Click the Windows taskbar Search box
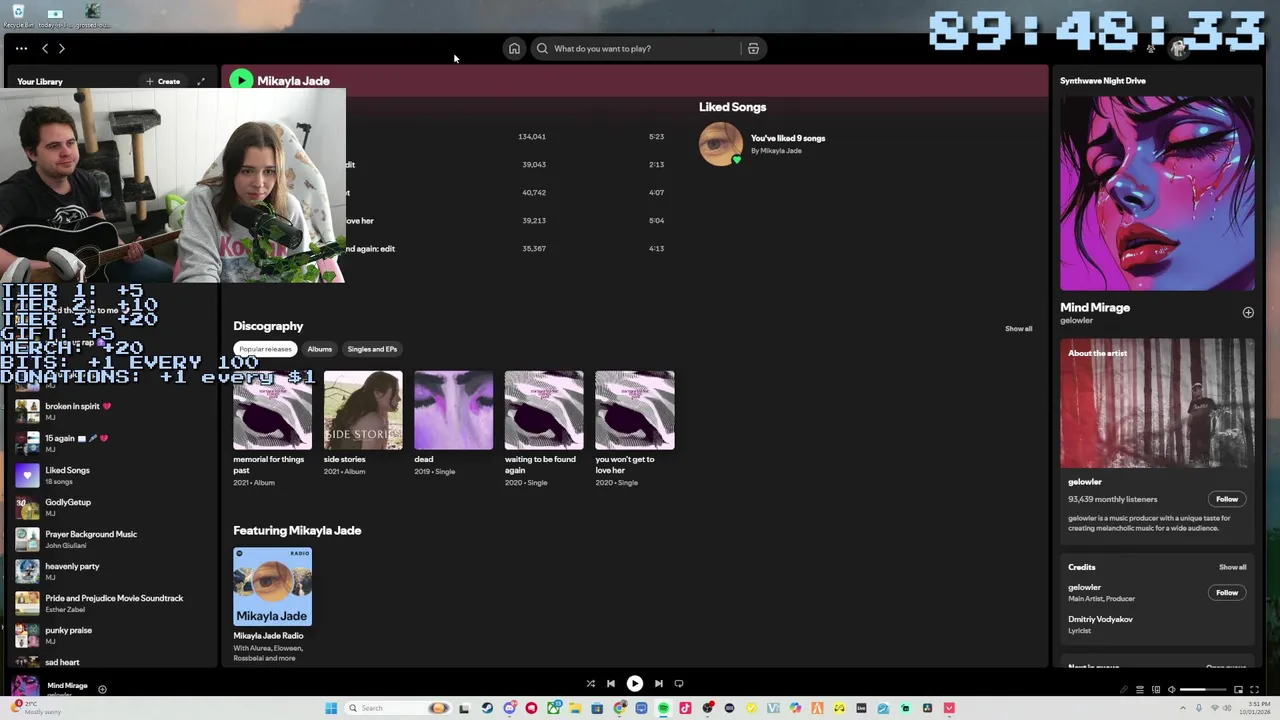Image resolution: width=1280 pixels, height=720 pixels. tap(397, 708)
